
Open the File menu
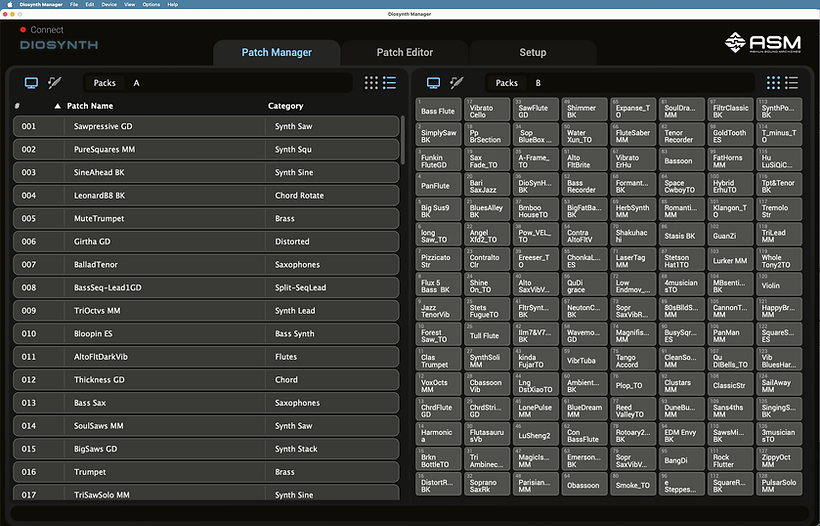point(74,4)
